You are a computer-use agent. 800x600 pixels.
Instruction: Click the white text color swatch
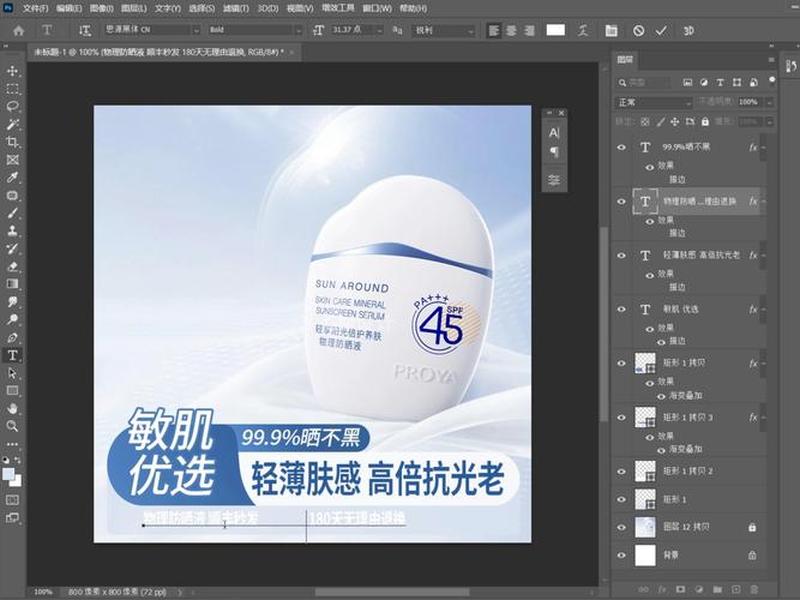(x=556, y=30)
